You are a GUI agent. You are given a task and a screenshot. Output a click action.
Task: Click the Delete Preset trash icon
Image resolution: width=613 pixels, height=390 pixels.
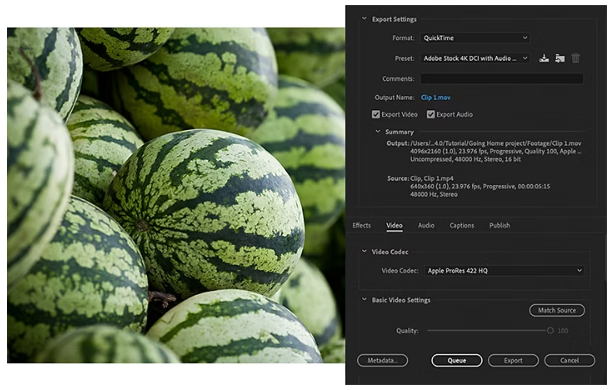pyautogui.click(x=575, y=59)
